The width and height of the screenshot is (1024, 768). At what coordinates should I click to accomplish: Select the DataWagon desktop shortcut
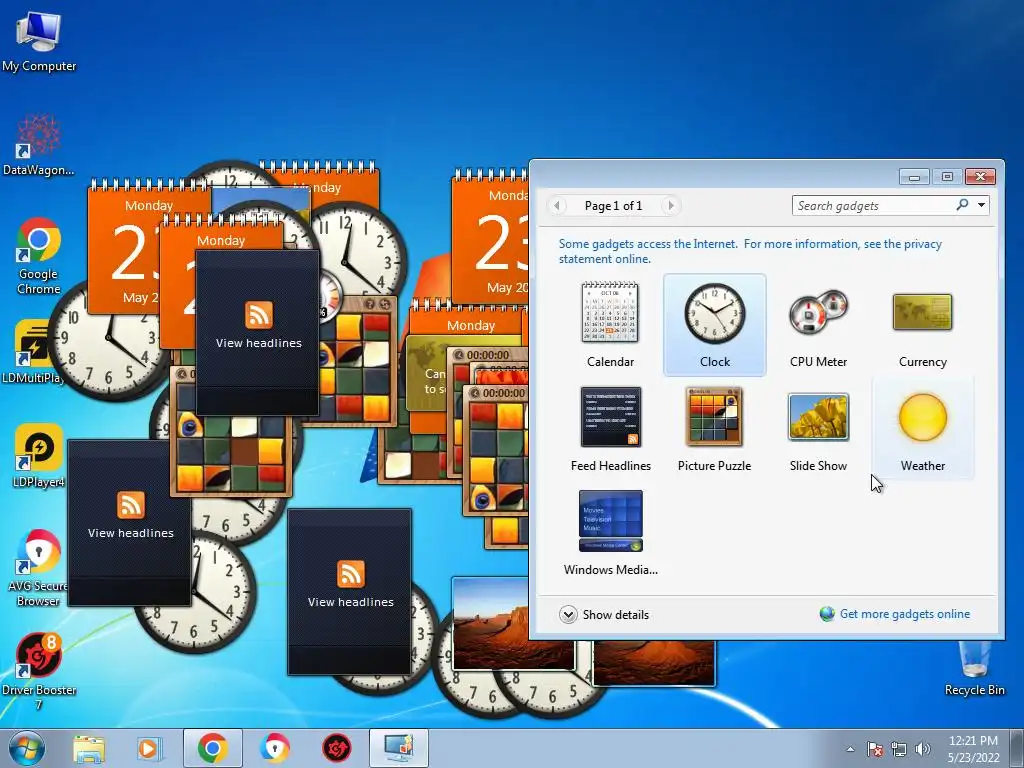39,145
